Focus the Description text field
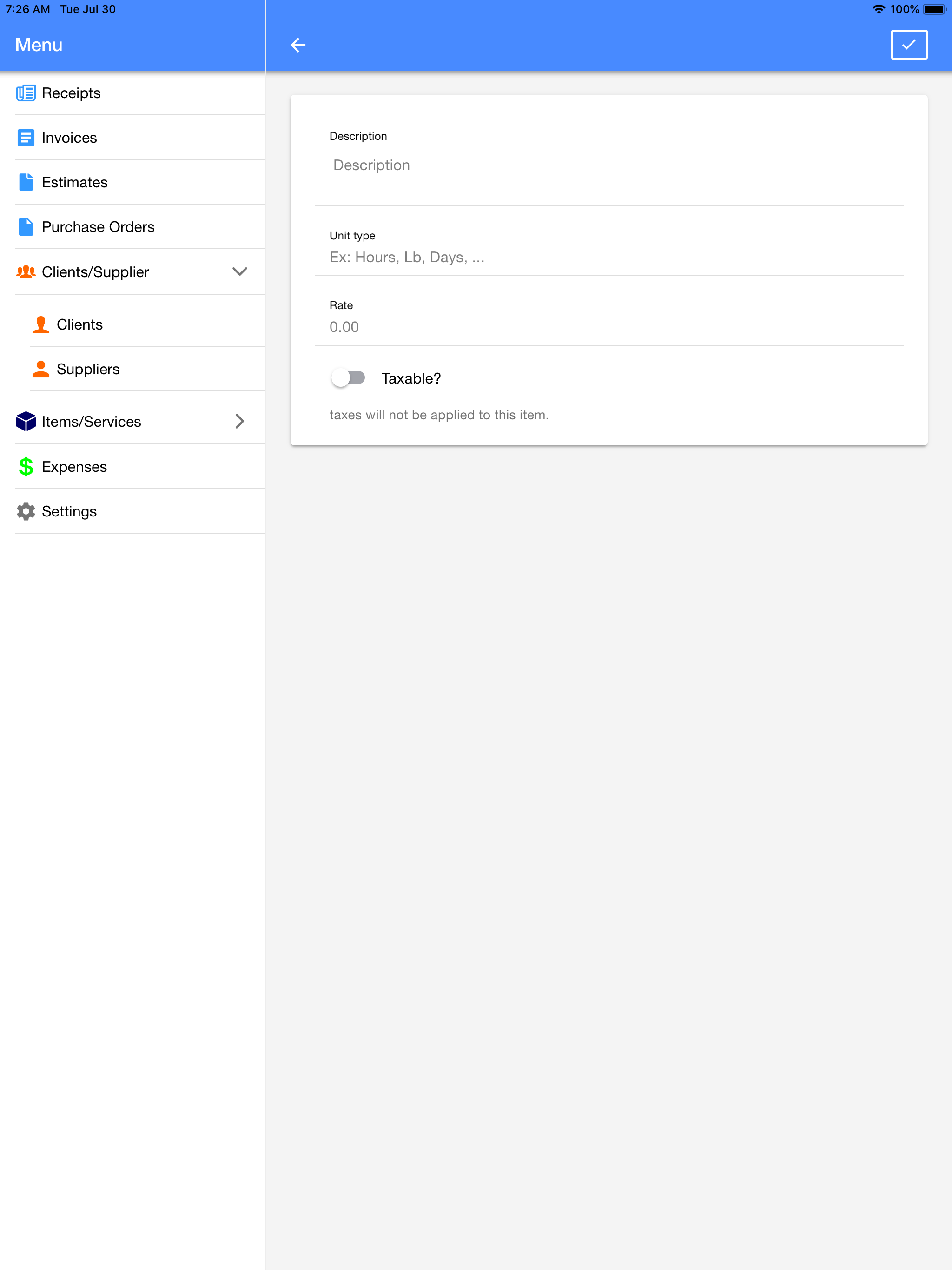This screenshot has width=952, height=1270. [608, 166]
